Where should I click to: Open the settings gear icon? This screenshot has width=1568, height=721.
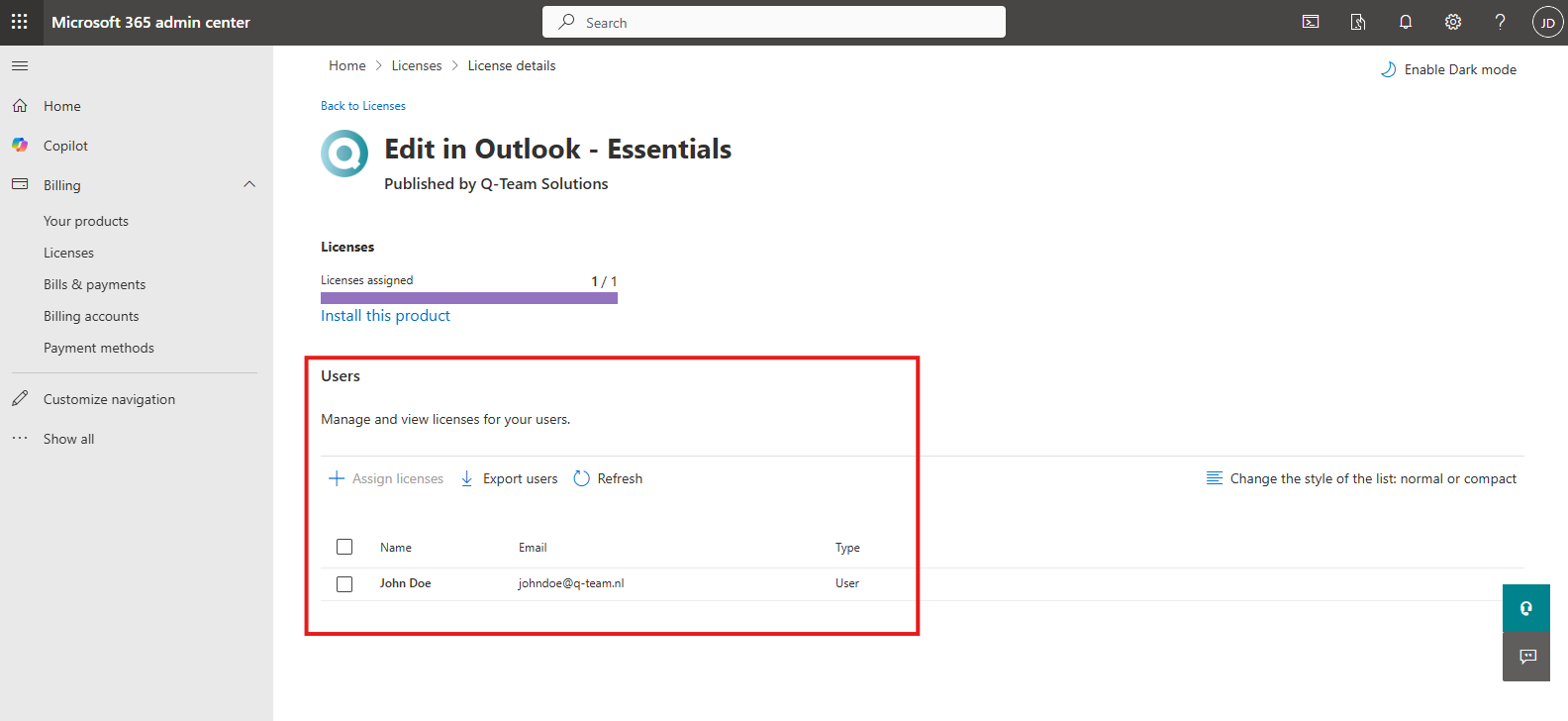[x=1453, y=22]
